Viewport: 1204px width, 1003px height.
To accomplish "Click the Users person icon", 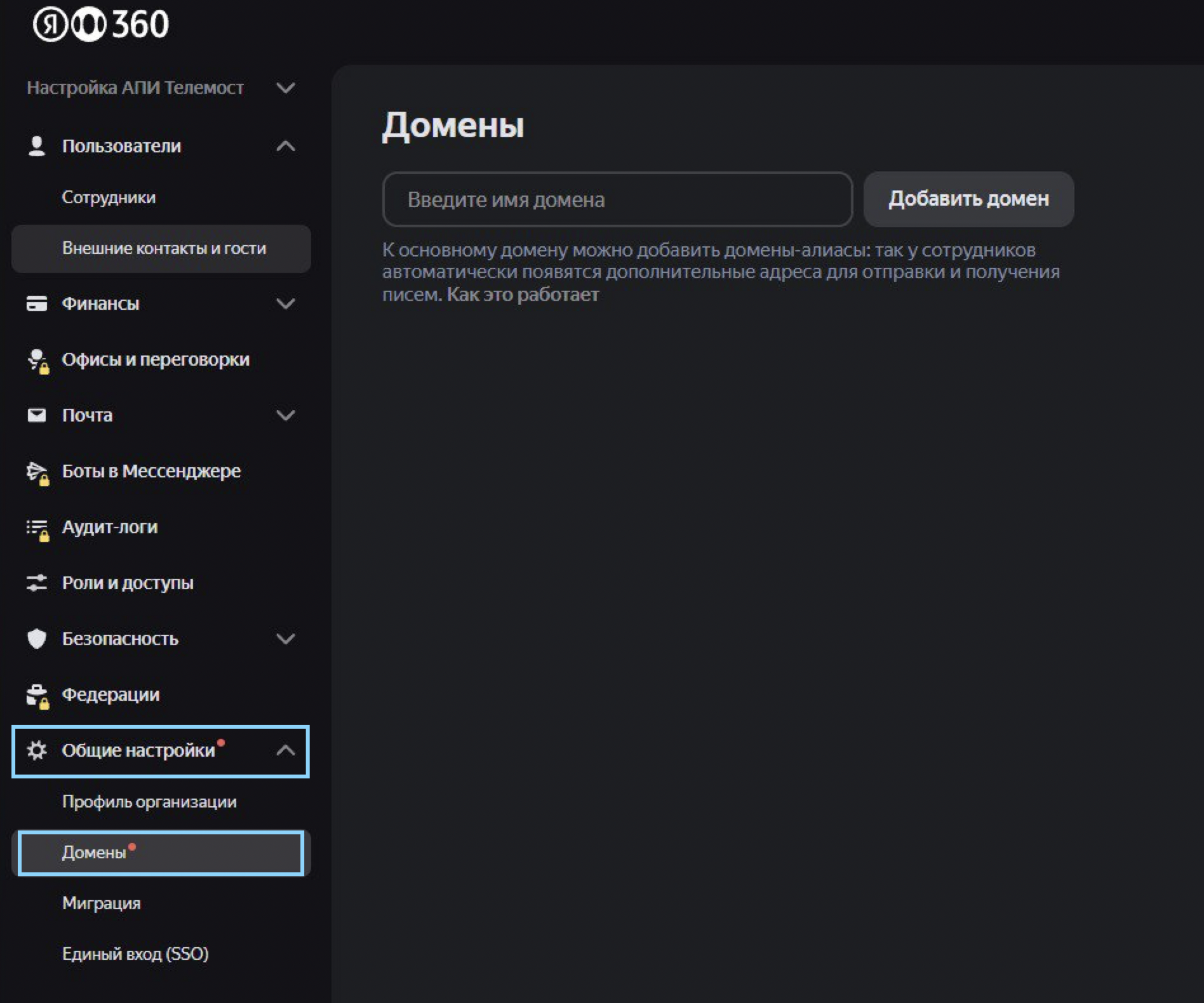I will pos(37,146).
